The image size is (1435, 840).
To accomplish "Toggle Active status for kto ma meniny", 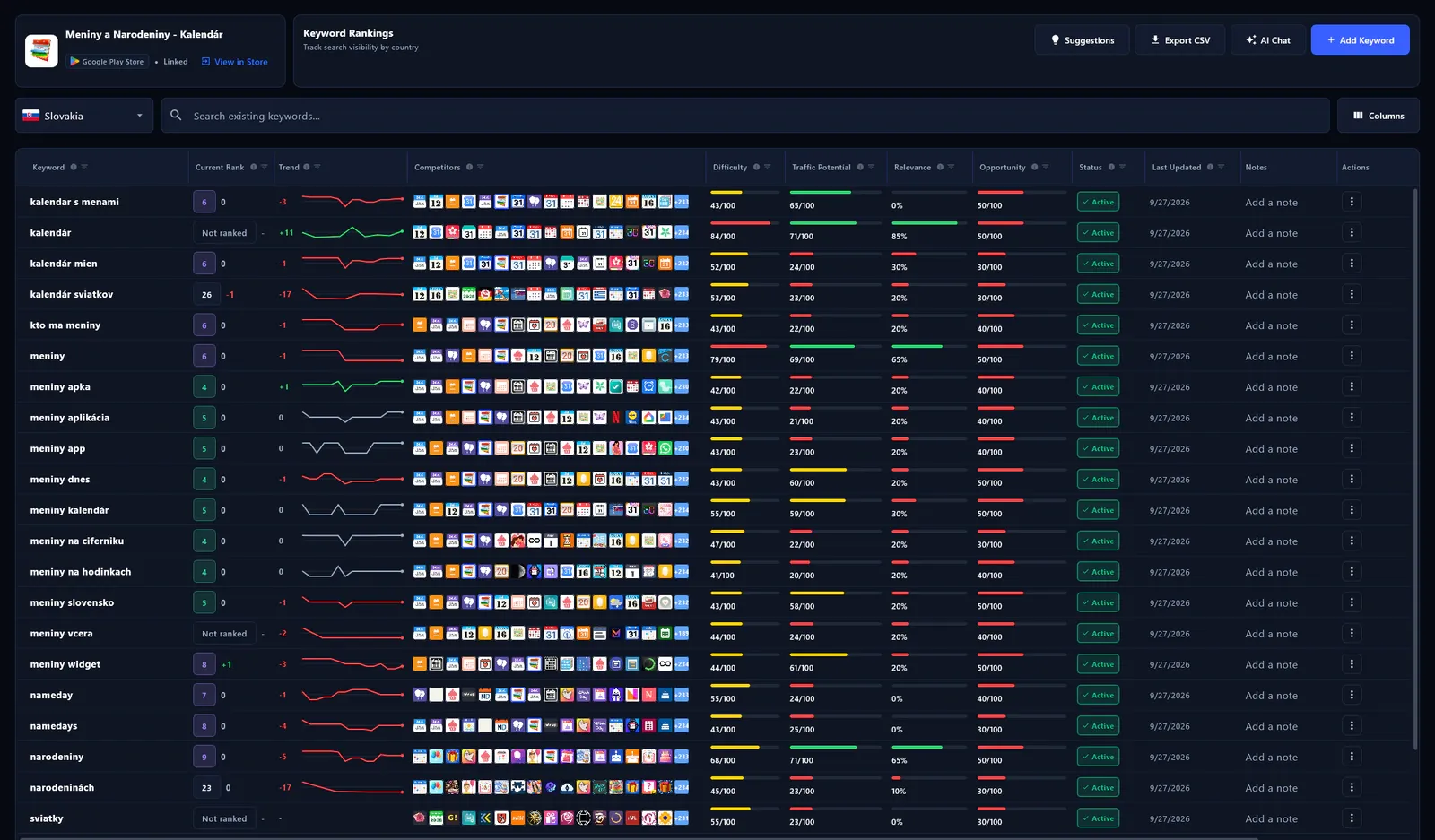I will (1098, 325).
